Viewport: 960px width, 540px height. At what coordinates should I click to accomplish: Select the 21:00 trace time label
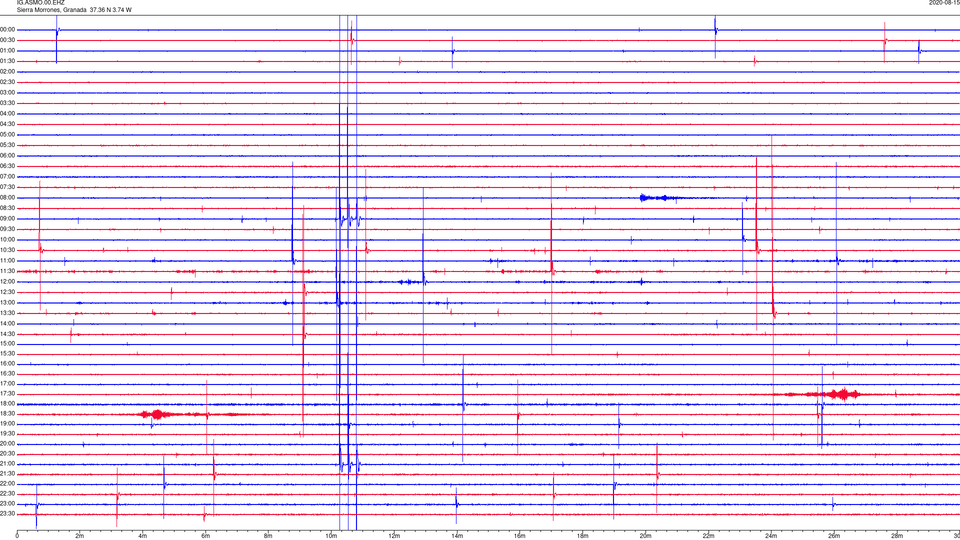click(8, 464)
